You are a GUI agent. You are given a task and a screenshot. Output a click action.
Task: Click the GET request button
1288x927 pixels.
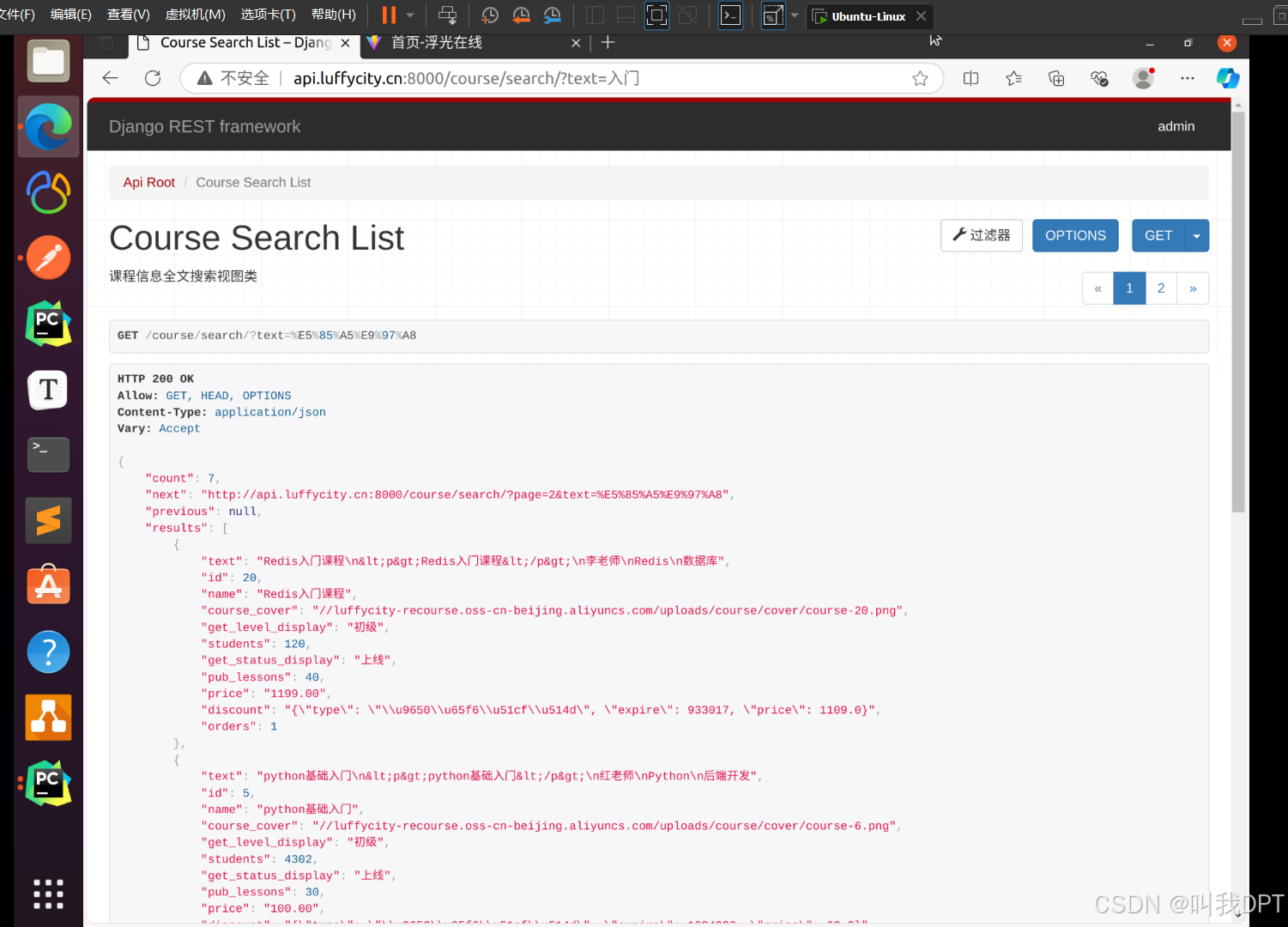tap(1158, 235)
